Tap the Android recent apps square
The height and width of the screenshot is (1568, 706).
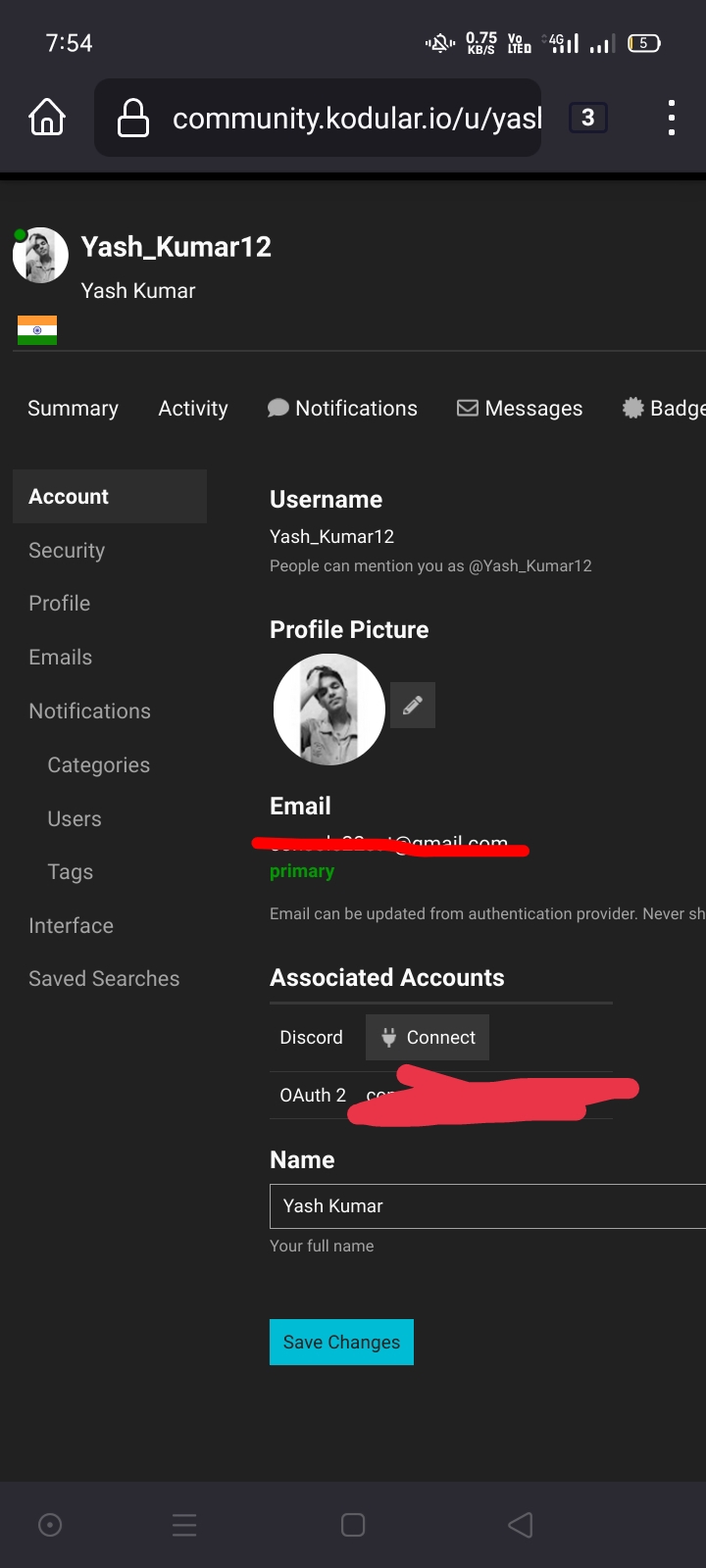point(353,1525)
